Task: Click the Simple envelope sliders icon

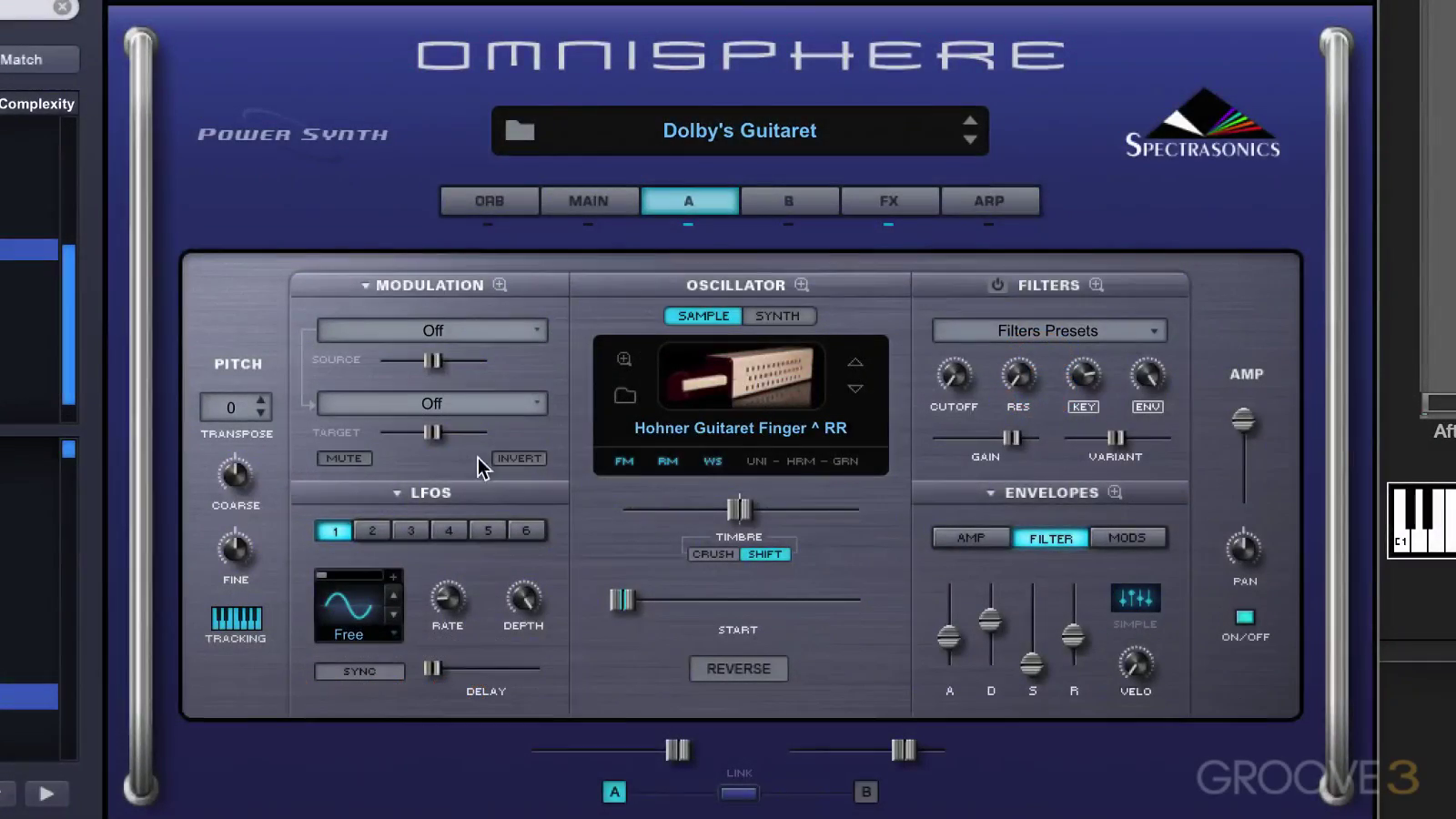Action: pos(1136,598)
